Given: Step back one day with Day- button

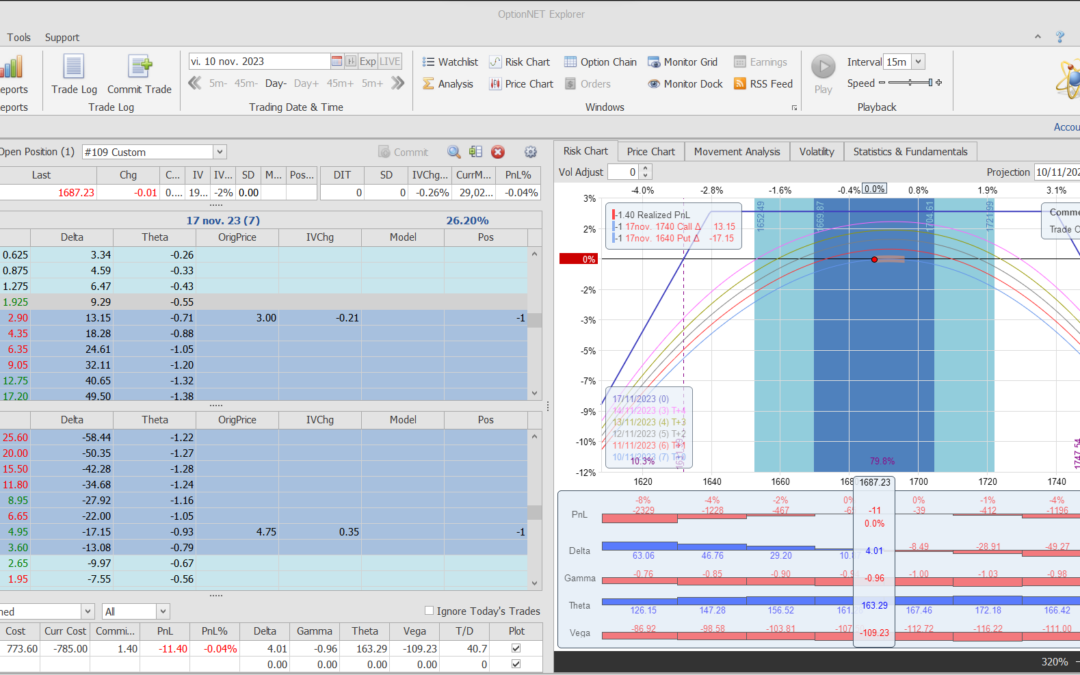Looking at the screenshot, I should tap(276, 84).
